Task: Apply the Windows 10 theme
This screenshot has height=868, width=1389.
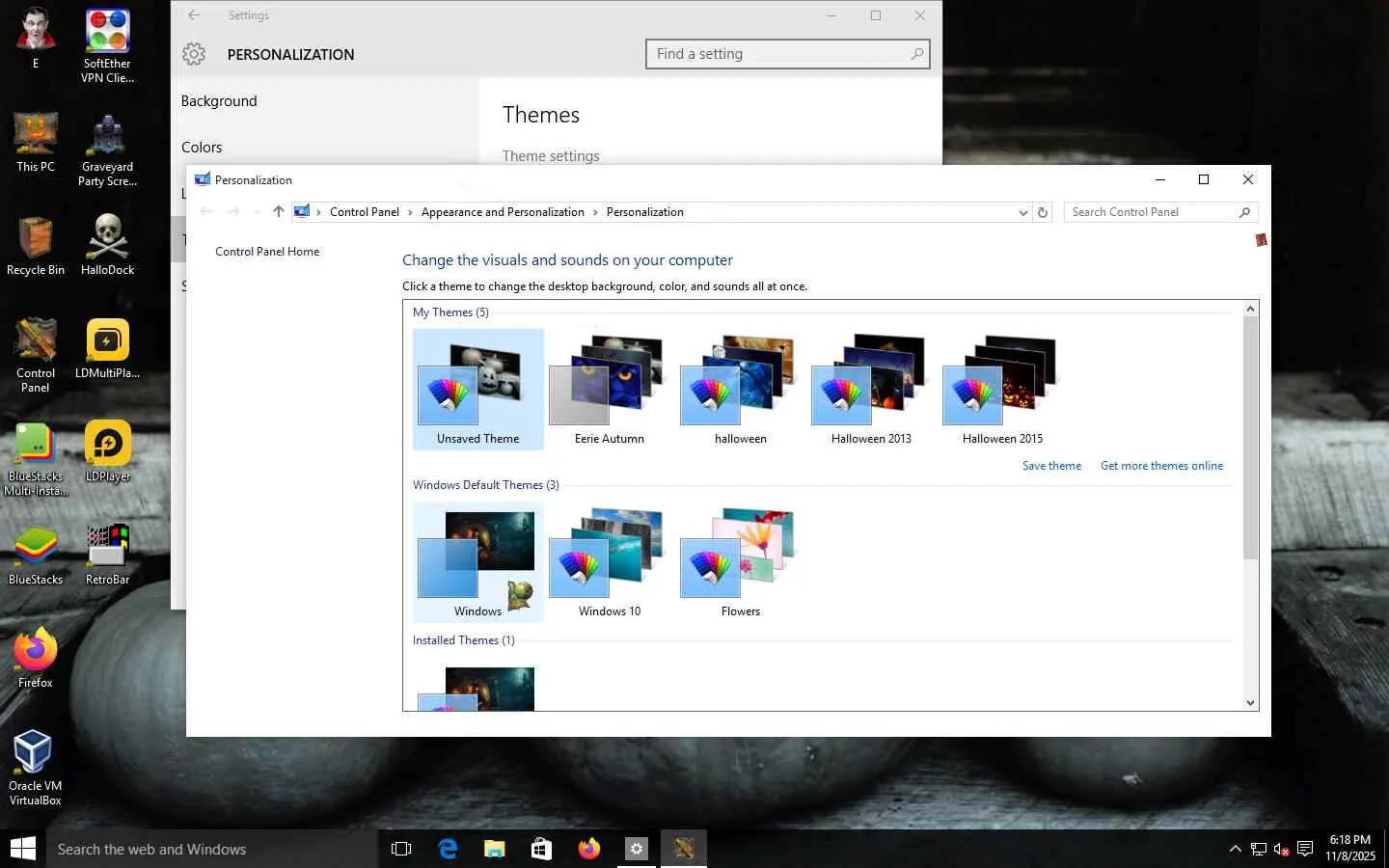Action: 610,562
